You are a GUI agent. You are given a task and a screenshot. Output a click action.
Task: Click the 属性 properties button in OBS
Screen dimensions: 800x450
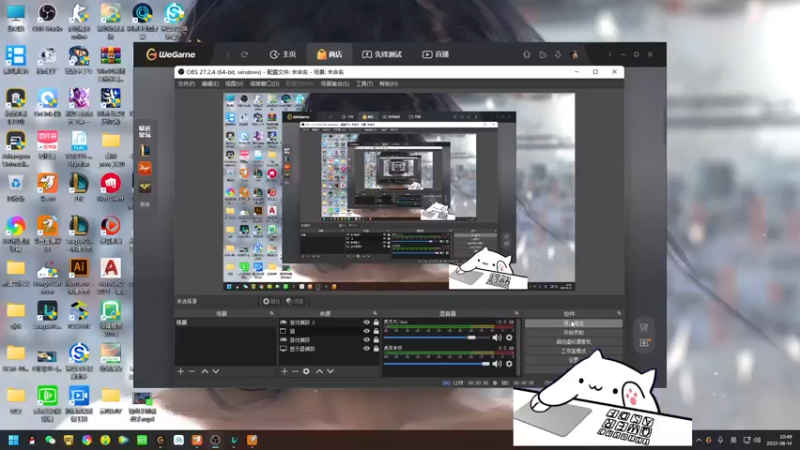point(271,302)
